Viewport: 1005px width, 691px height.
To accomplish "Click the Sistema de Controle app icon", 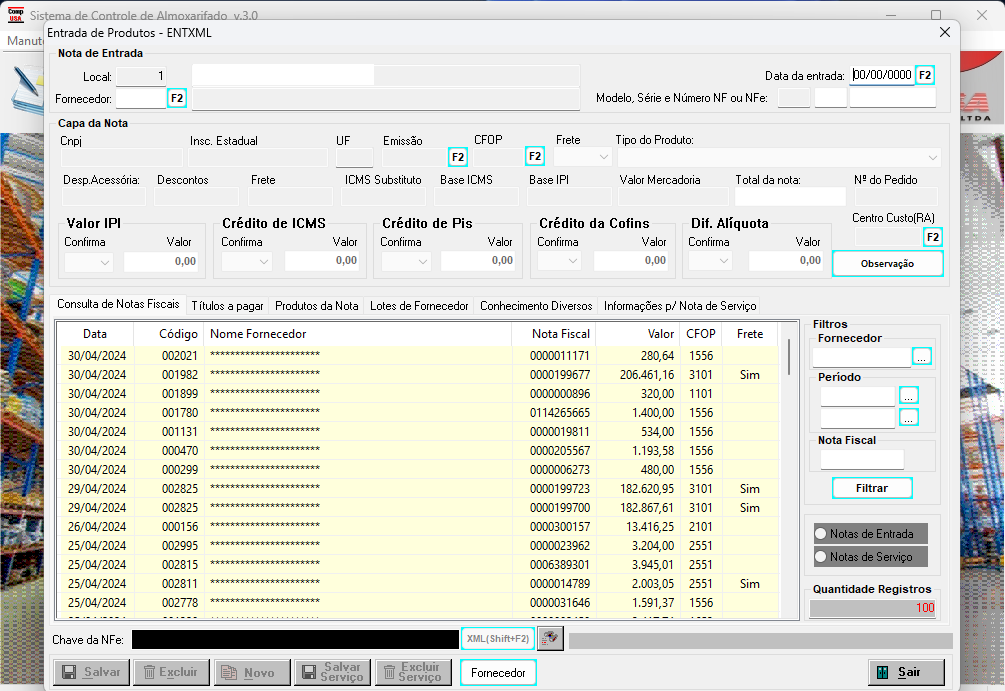I will pos(15,15).
